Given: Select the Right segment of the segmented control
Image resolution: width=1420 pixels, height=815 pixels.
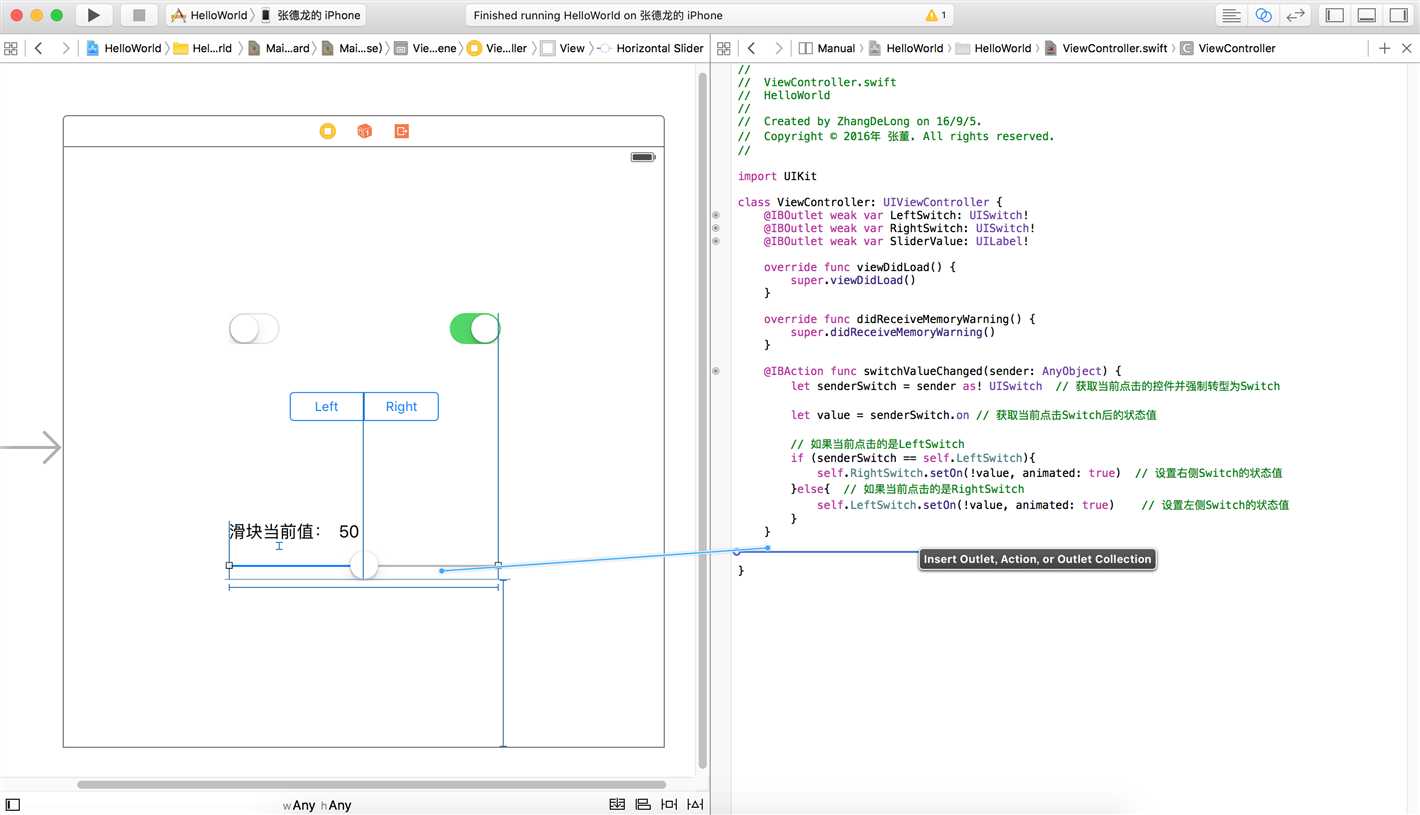Looking at the screenshot, I should (401, 406).
